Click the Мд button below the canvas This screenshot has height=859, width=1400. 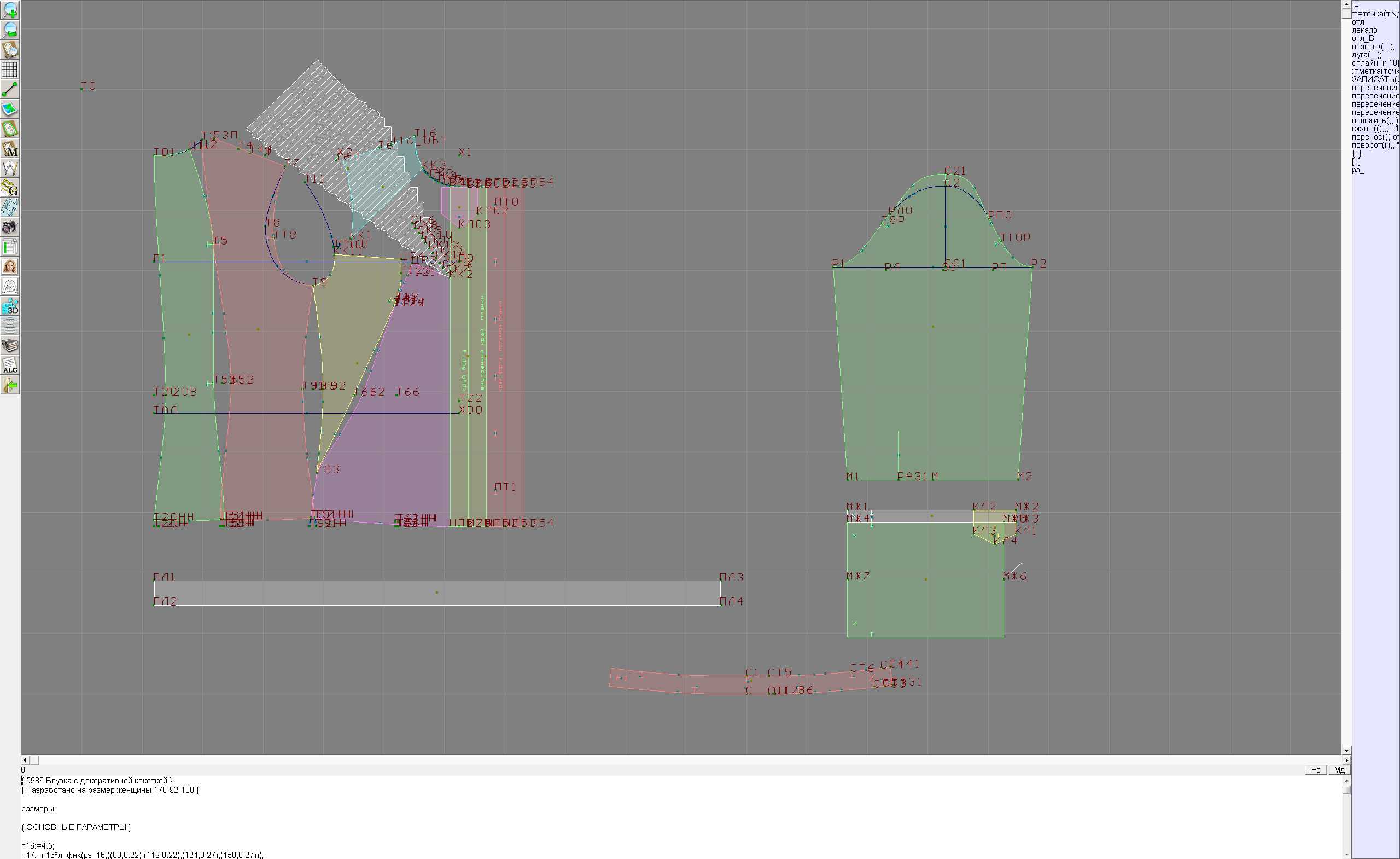(x=1339, y=769)
